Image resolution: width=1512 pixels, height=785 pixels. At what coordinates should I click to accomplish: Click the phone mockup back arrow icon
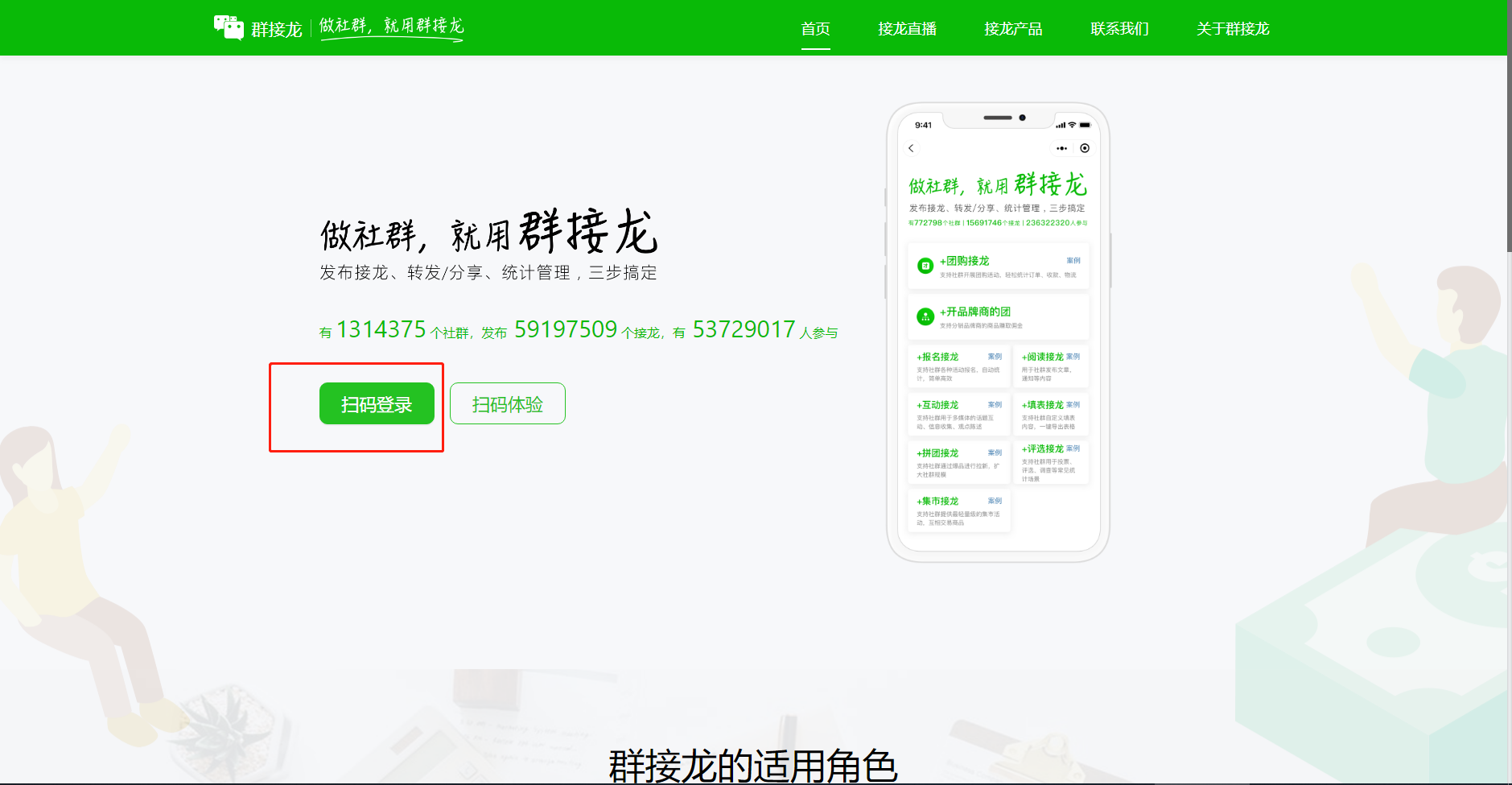coord(911,148)
